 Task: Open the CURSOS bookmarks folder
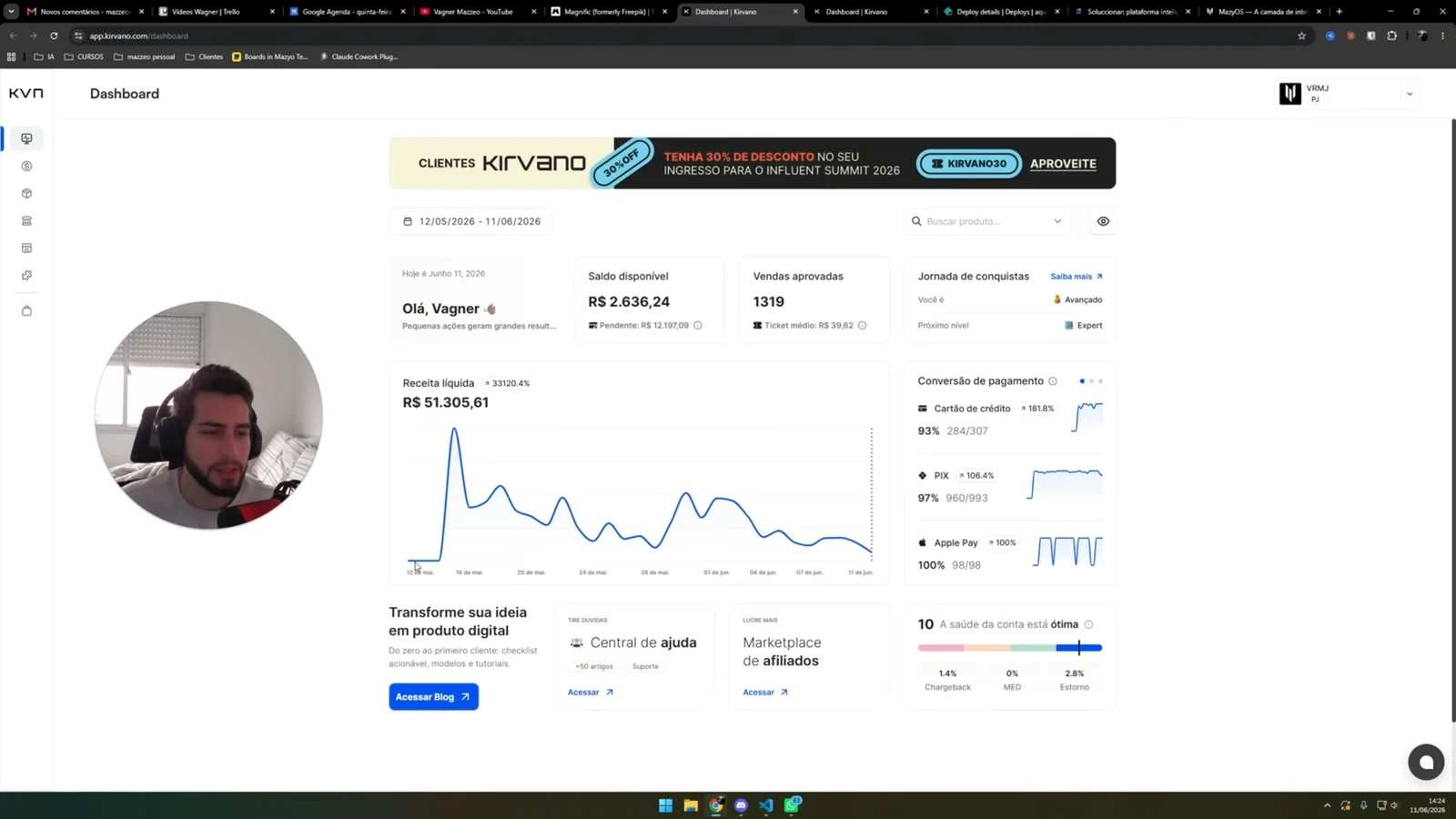click(84, 56)
